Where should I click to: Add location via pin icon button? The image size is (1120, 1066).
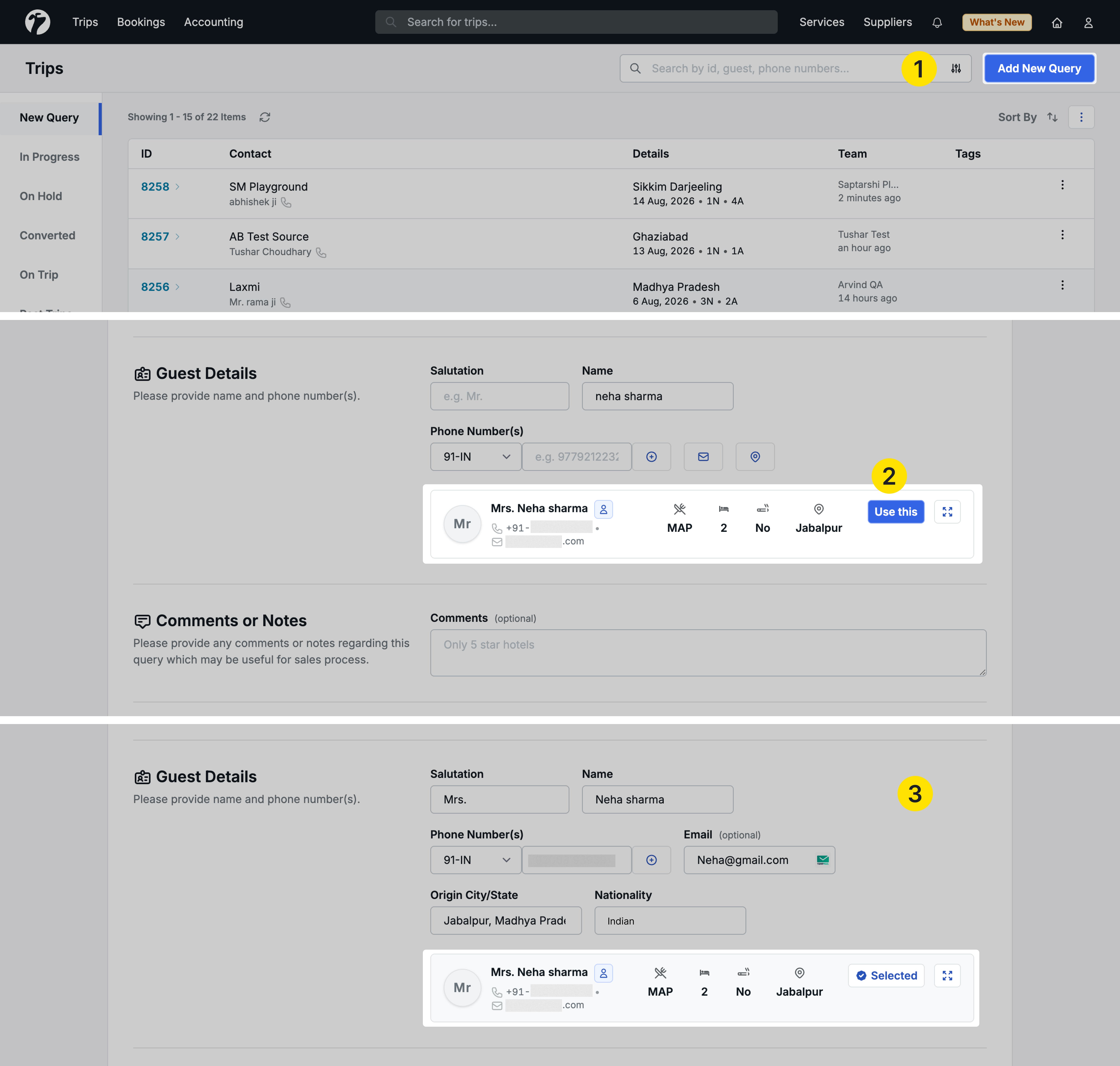point(755,457)
